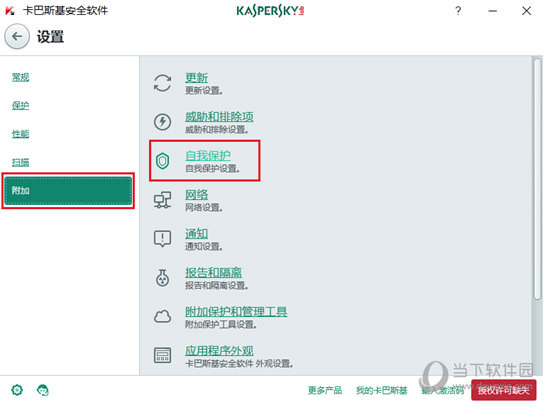Image resolution: width=550 pixels, height=407 pixels.
Task: Click the threats lightning bolt icon
Action: tap(162, 122)
